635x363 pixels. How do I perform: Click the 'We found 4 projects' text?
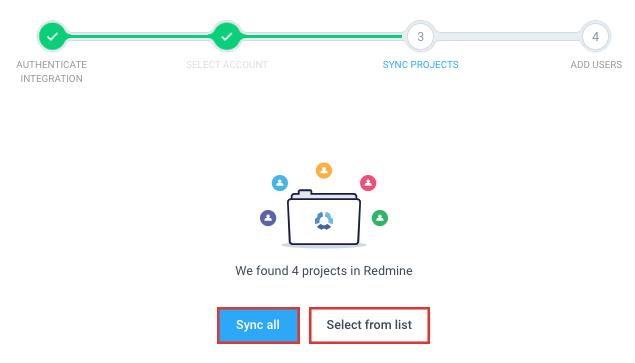coord(324,271)
